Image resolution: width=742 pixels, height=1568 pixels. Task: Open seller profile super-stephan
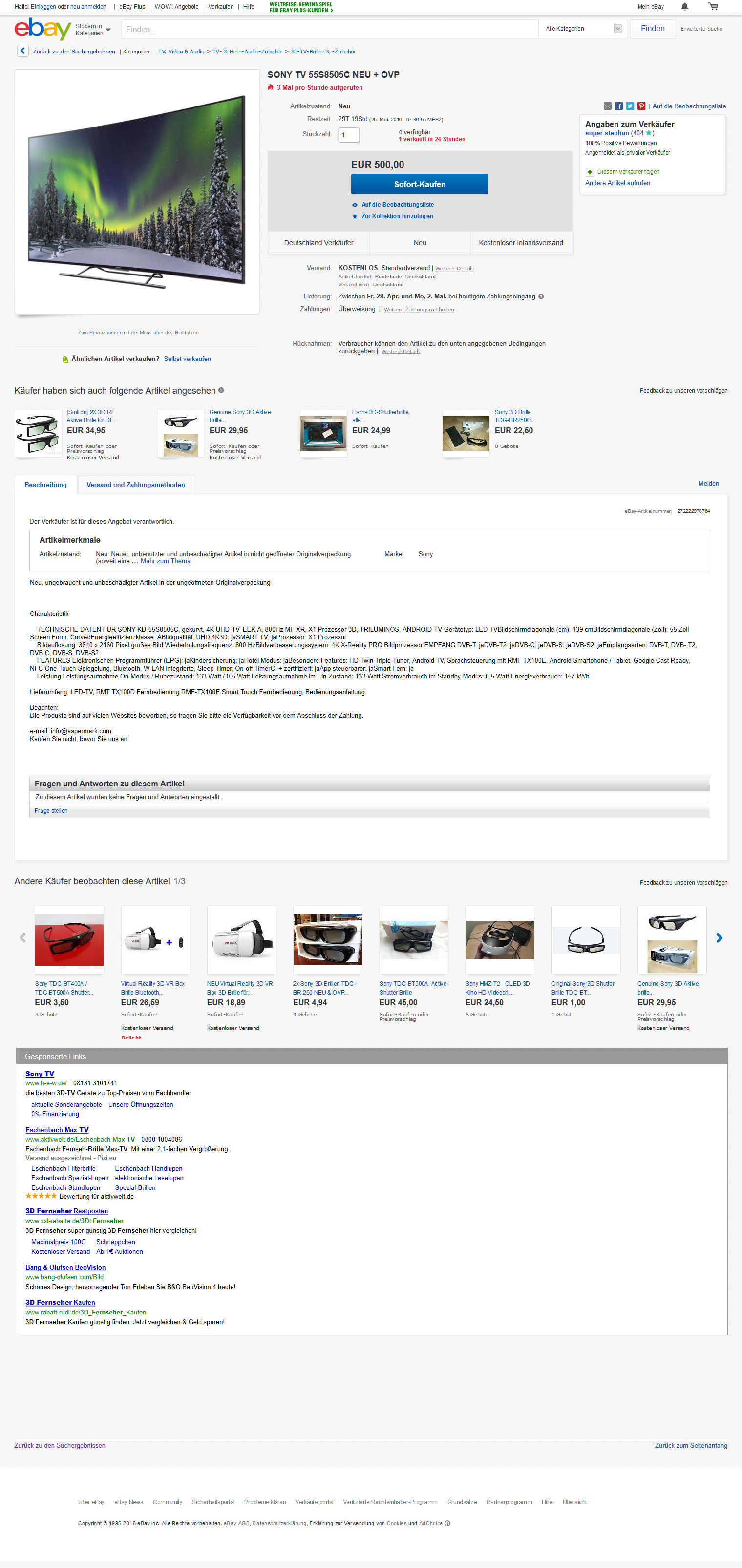click(607, 133)
